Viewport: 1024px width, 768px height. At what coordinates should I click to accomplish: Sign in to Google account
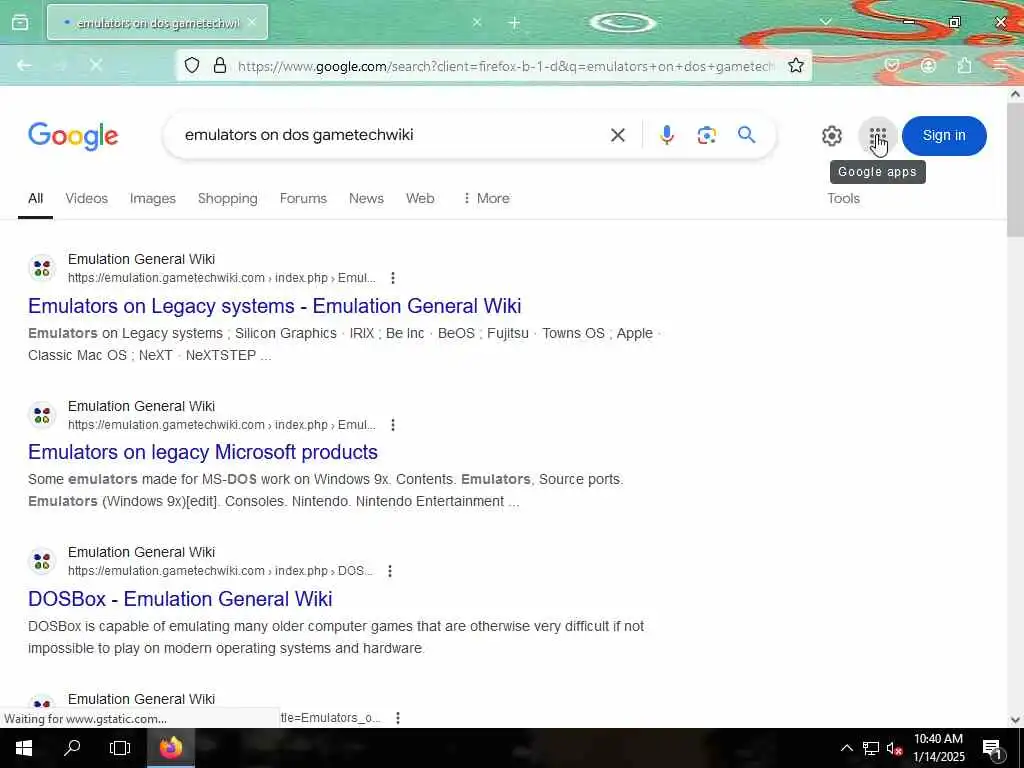pyautogui.click(x=944, y=136)
